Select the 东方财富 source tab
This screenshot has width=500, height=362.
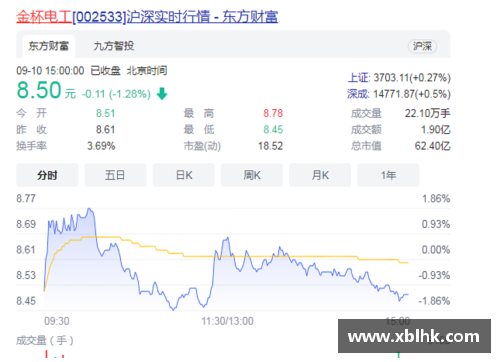click(x=49, y=46)
